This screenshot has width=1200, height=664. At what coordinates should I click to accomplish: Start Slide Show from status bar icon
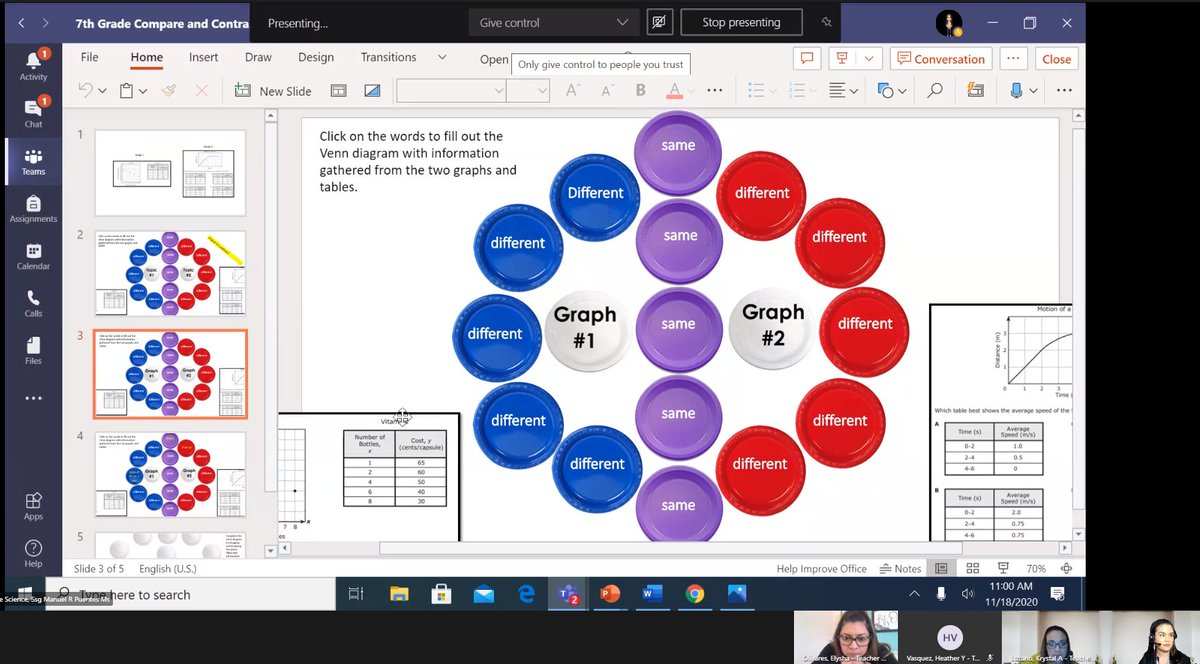1003,569
